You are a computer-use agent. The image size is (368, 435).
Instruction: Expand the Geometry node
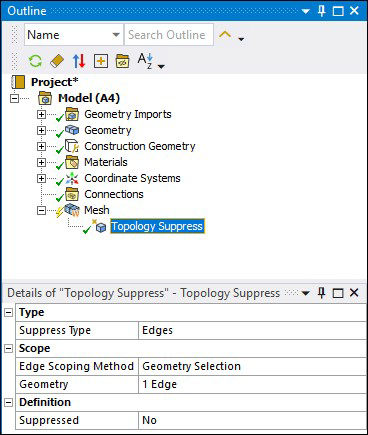coord(41,130)
